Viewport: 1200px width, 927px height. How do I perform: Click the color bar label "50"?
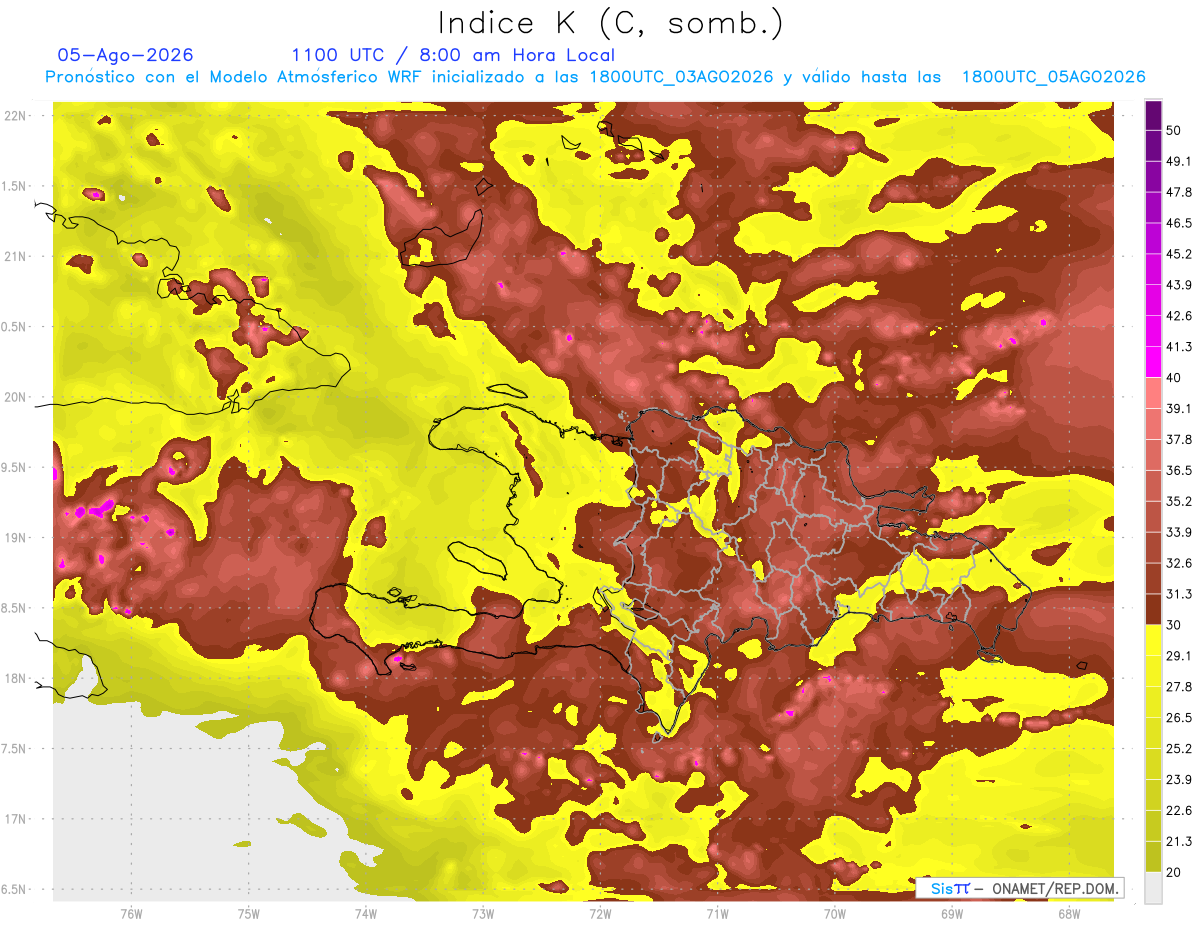coord(1174,130)
